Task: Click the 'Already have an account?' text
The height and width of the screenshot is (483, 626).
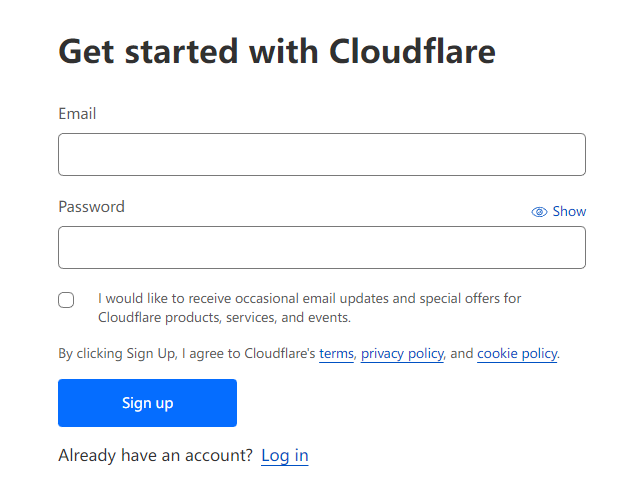Action: click(x=155, y=456)
